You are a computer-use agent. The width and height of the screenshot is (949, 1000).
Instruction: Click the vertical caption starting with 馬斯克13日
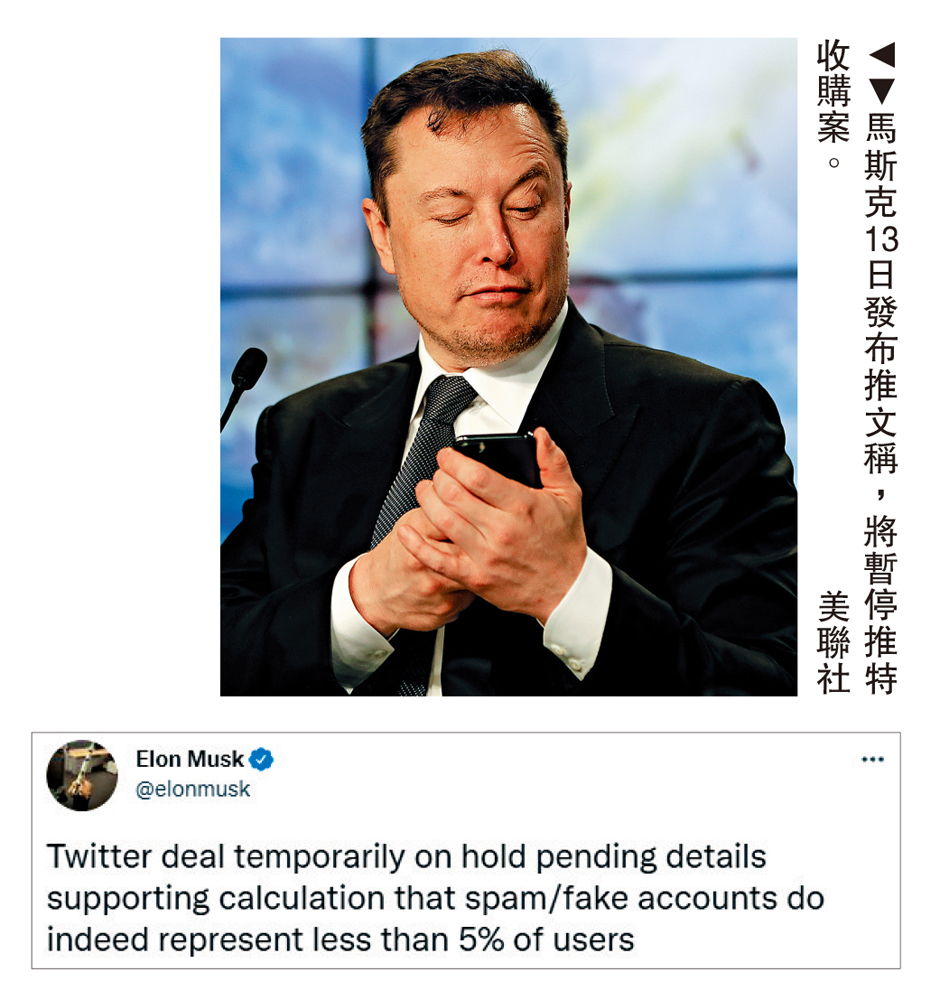pyautogui.click(x=881, y=403)
